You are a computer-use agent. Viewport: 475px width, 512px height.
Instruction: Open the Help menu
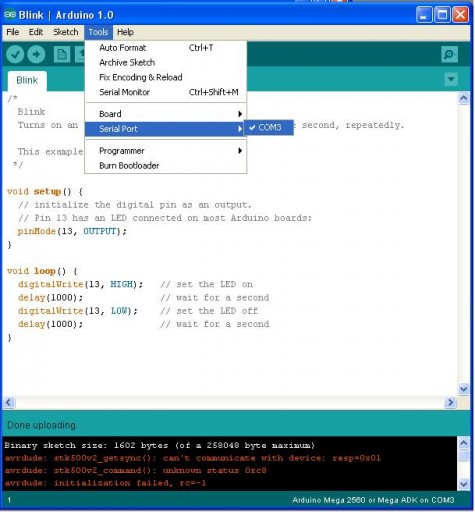tap(125, 32)
